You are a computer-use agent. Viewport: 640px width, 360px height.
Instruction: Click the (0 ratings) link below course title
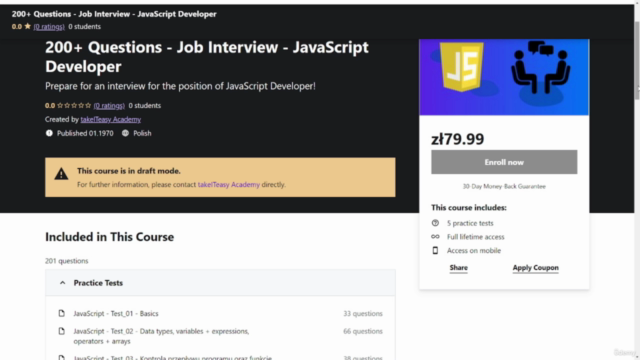click(x=109, y=105)
